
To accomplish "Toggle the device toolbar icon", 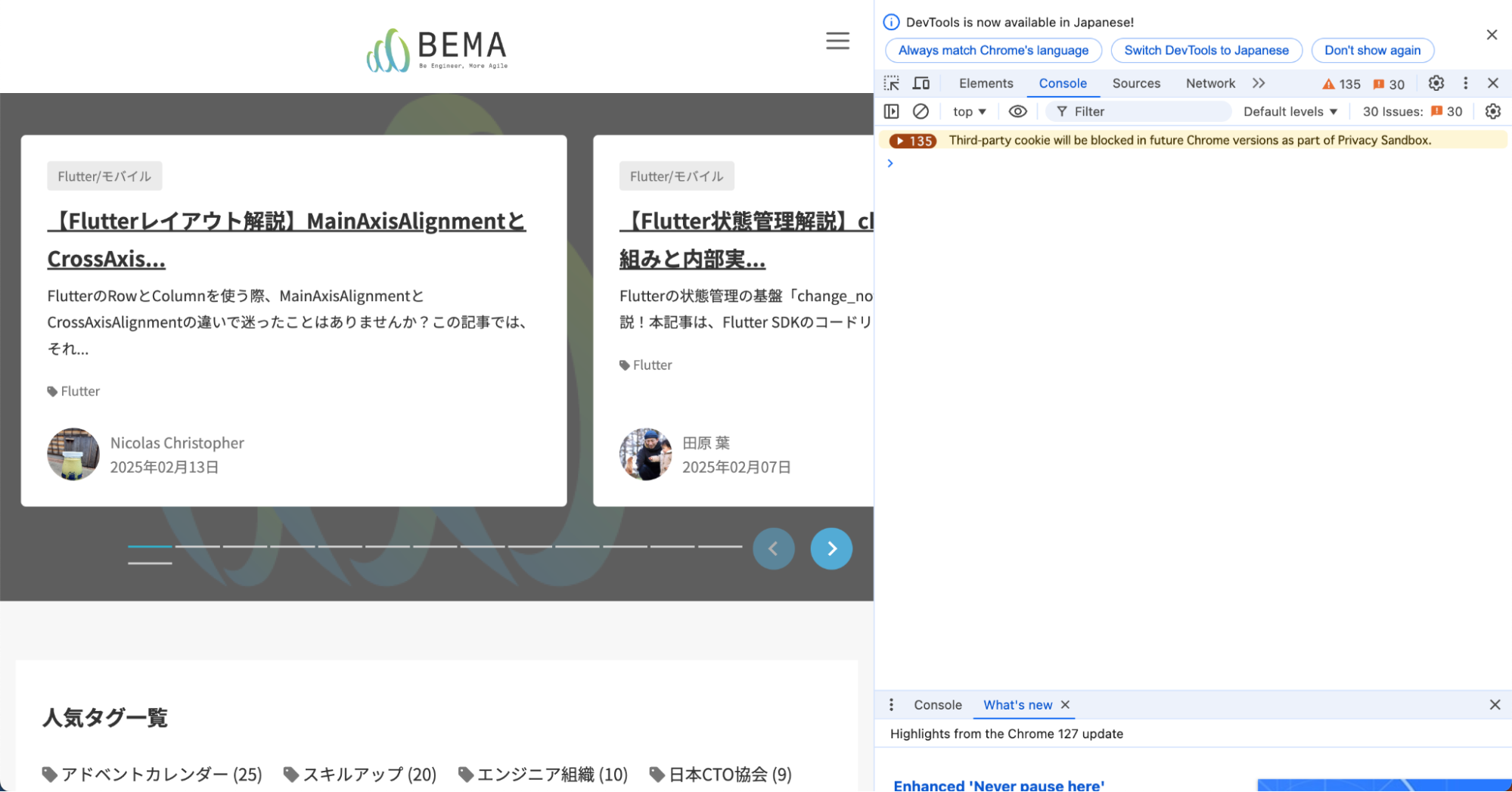I will [921, 83].
